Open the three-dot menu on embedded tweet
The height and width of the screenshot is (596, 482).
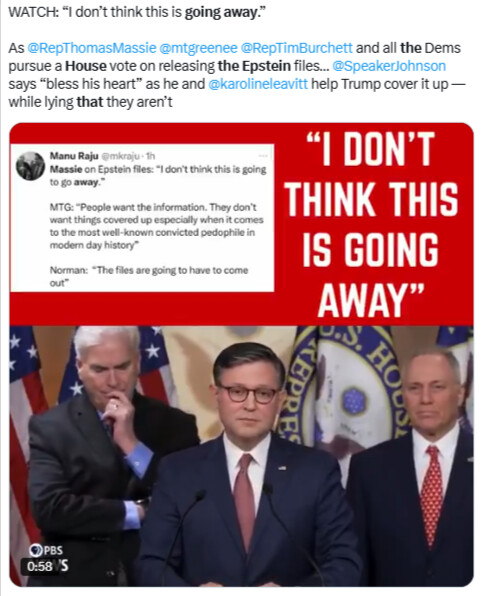coord(263,156)
